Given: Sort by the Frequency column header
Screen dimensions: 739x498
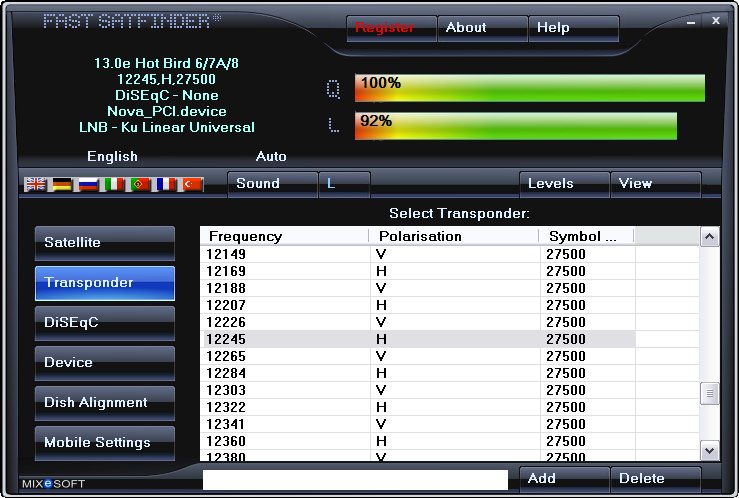Looking at the screenshot, I should (284, 236).
